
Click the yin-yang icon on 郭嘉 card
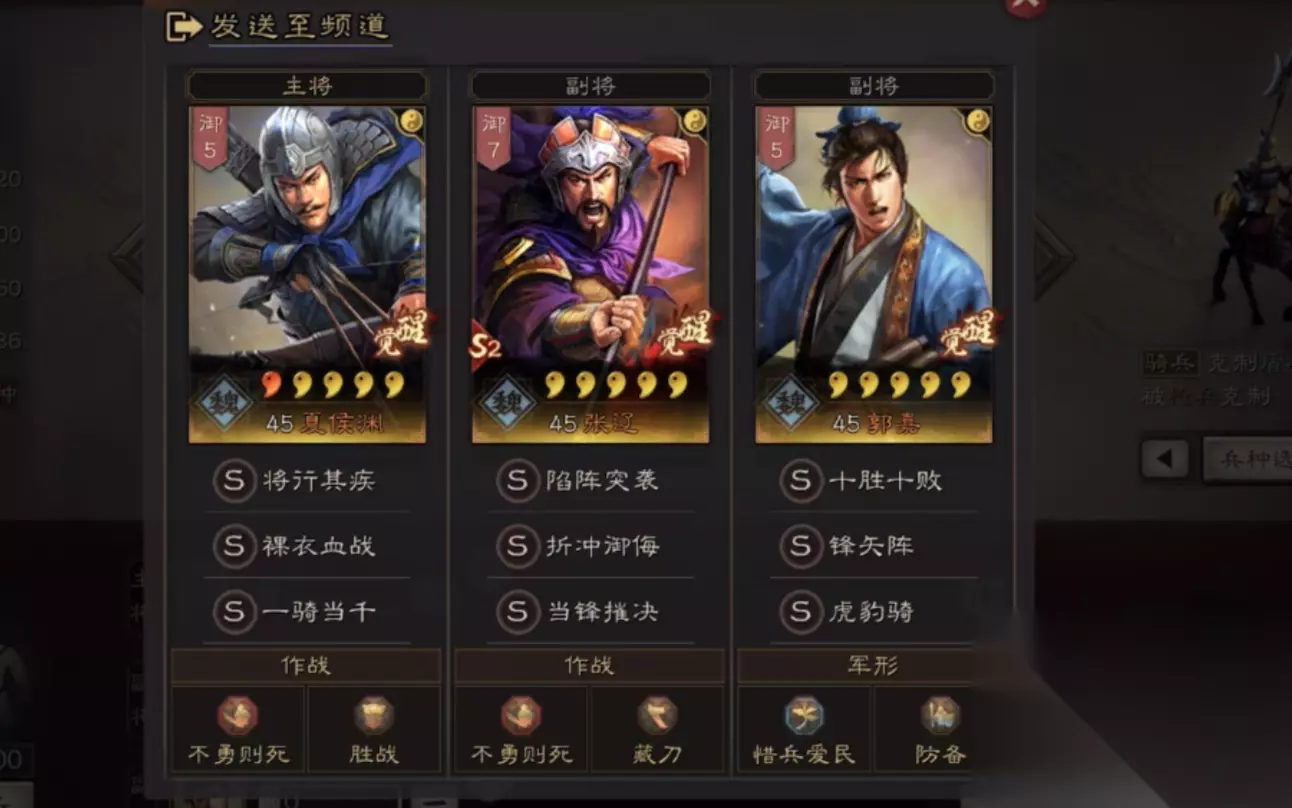click(x=977, y=121)
